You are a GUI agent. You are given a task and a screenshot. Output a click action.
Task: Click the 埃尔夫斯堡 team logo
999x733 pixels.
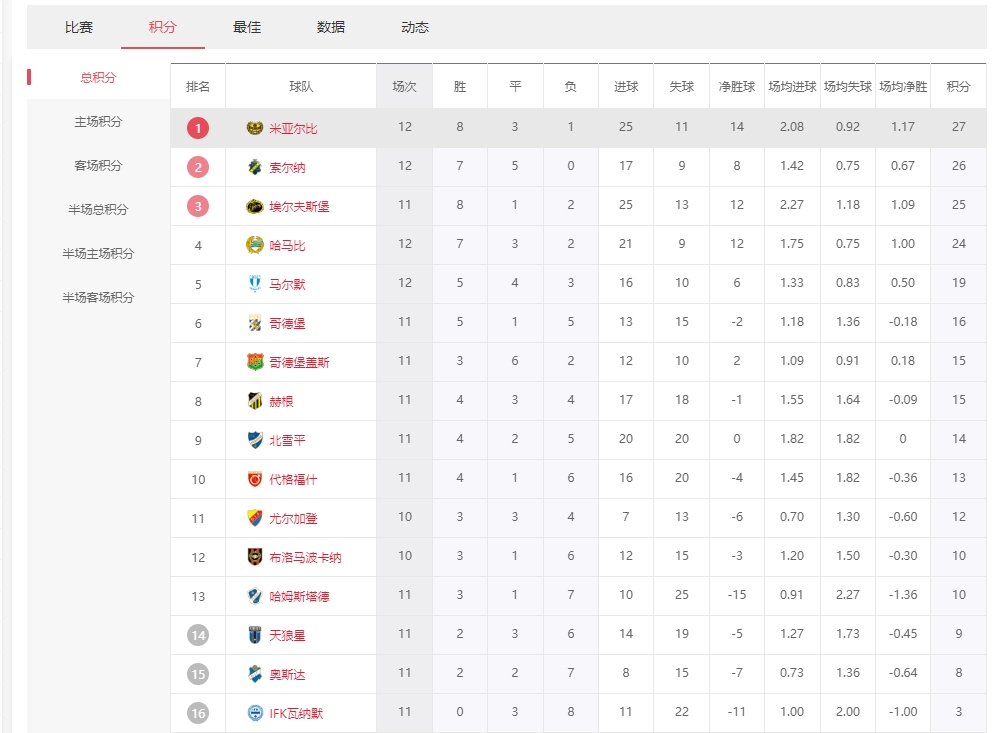pyautogui.click(x=255, y=206)
